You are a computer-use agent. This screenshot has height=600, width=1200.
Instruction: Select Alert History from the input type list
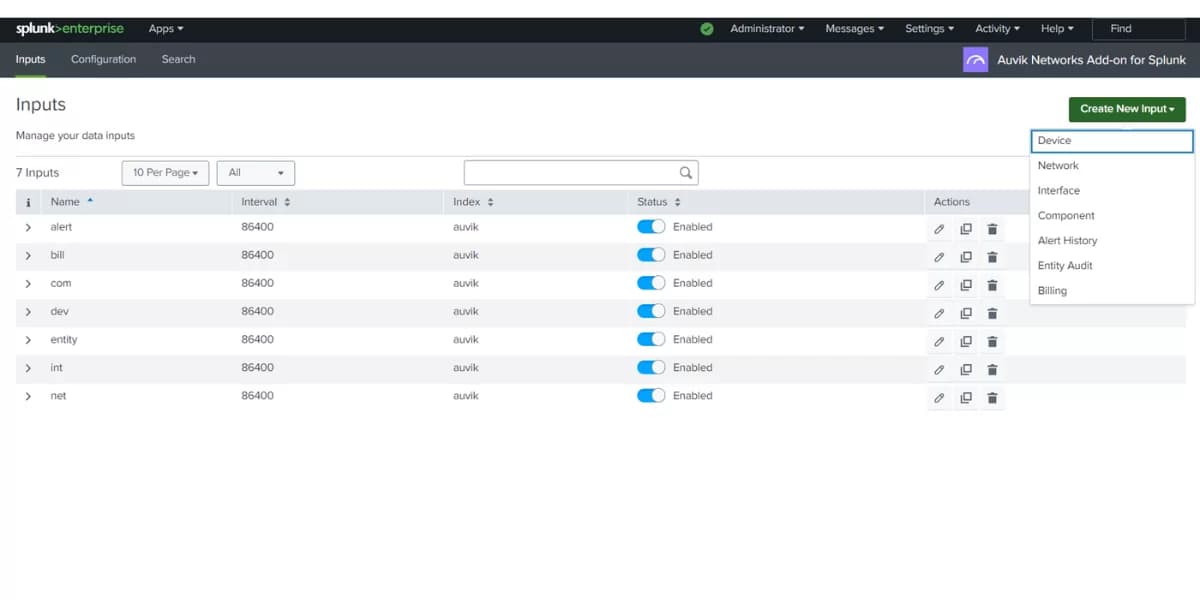point(1067,240)
